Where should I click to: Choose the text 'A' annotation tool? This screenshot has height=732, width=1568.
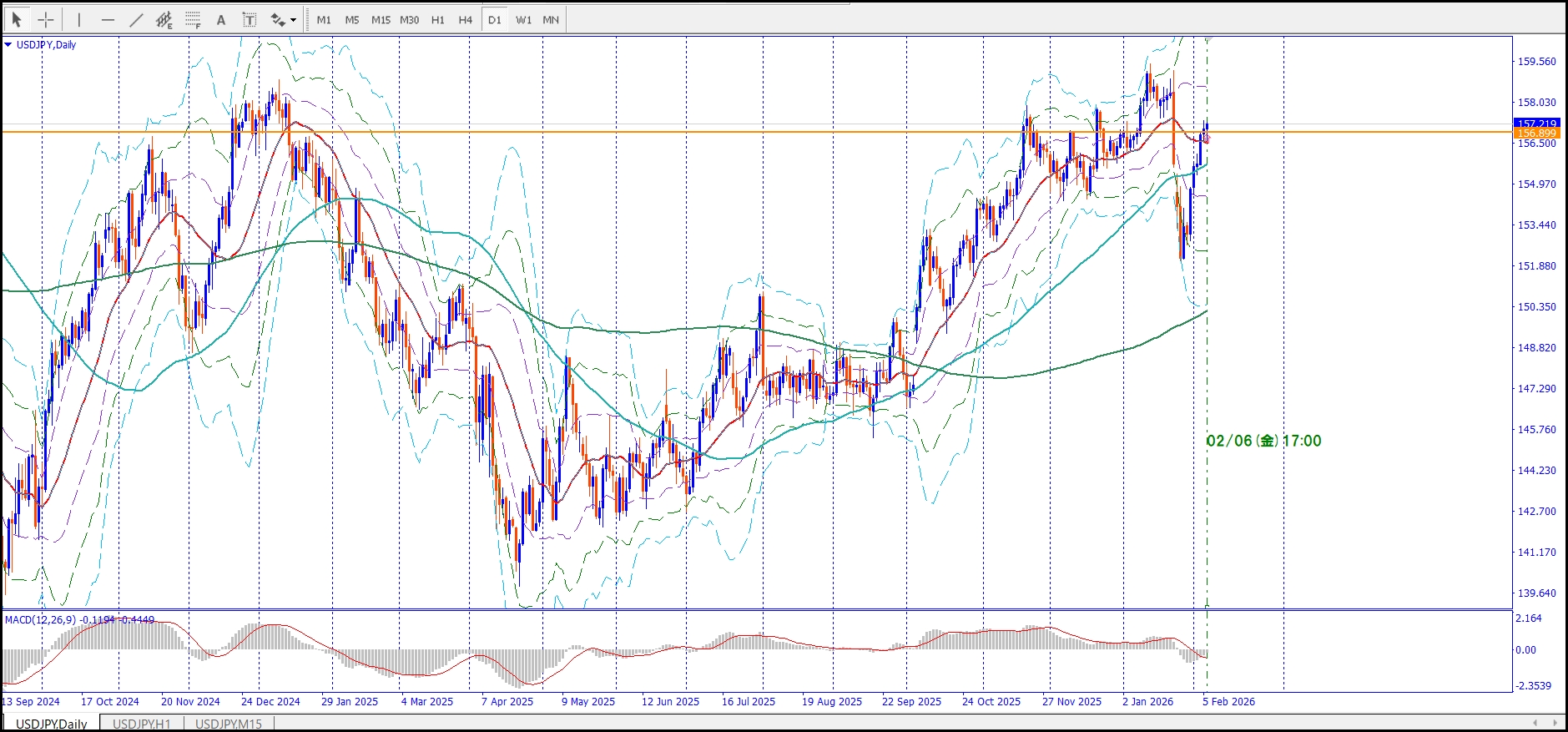tap(221, 19)
